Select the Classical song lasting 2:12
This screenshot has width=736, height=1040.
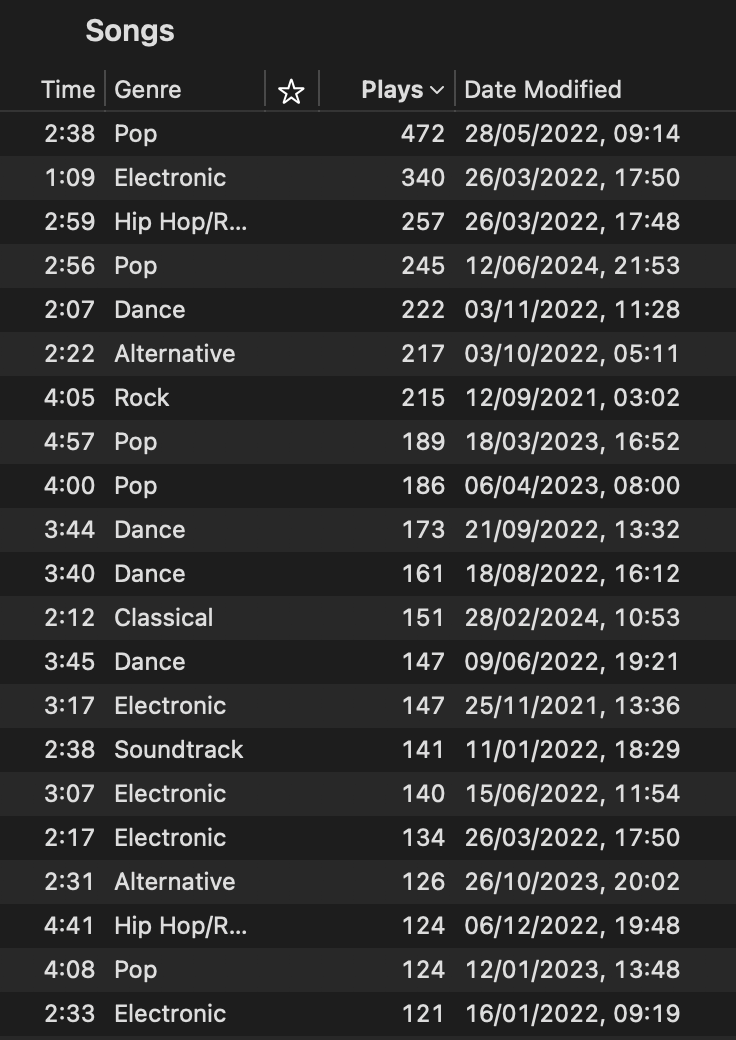[x=368, y=618]
